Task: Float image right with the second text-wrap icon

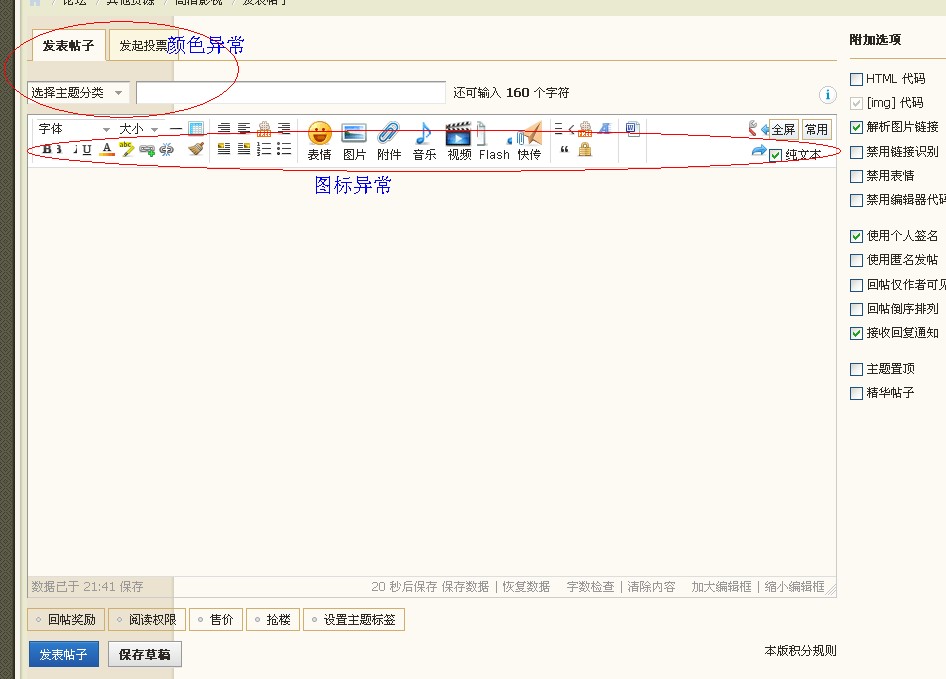Action: pyautogui.click(x=244, y=148)
